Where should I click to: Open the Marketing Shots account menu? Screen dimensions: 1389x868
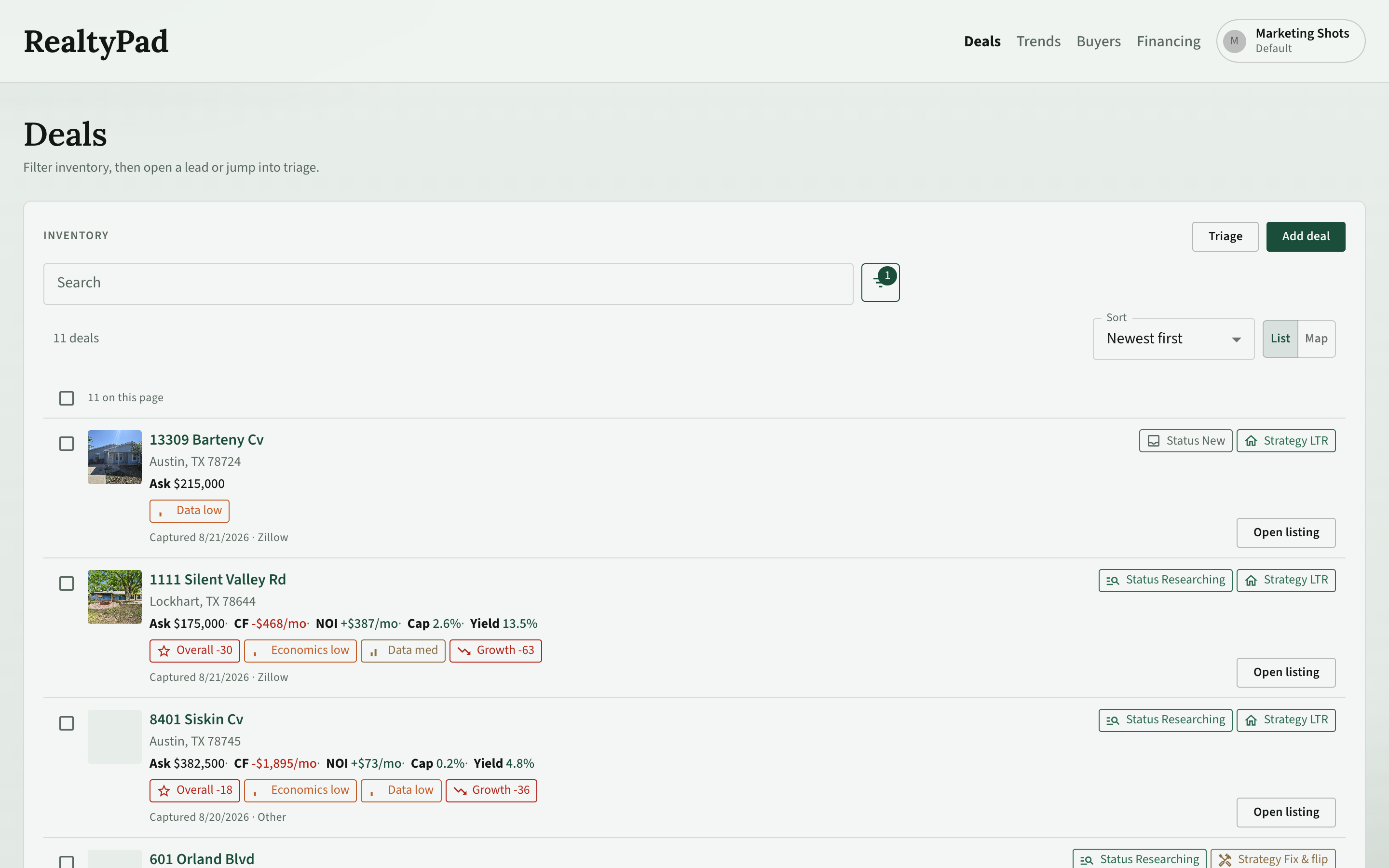pyautogui.click(x=1290, y=41)
